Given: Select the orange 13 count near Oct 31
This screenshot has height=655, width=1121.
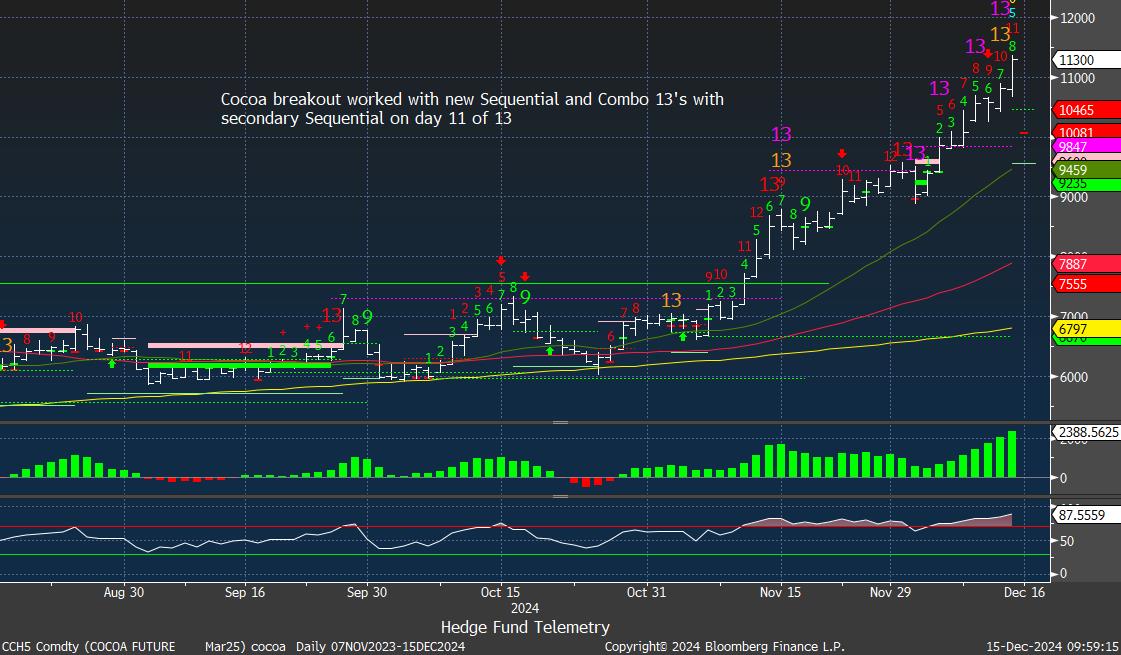Looking at the screenshot, I should pos(671,300).
